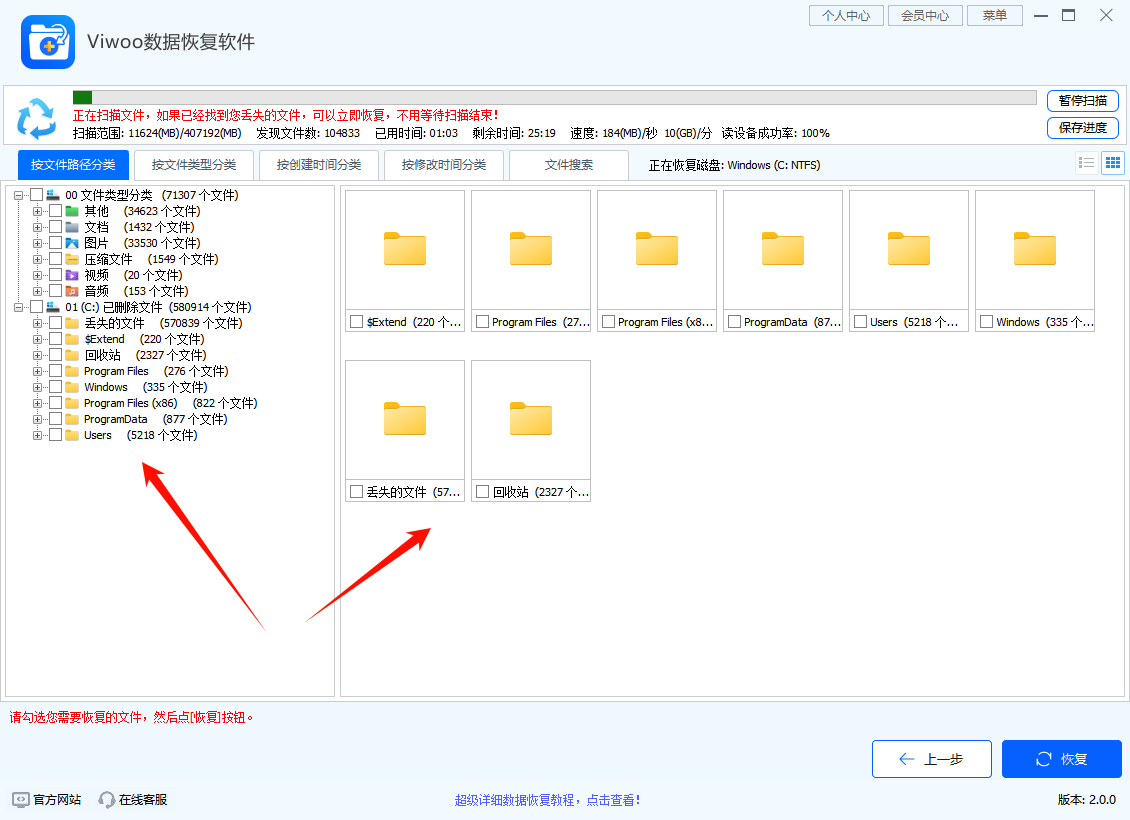Click the blue circular scan icon
This screenshot has width=1130, height=820.
(x=37, y=120)
